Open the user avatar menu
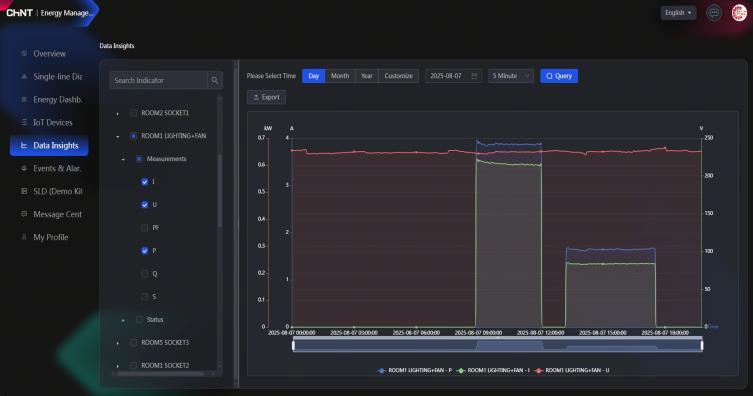Screen dimensions: 753x396 tap(739, 13)
